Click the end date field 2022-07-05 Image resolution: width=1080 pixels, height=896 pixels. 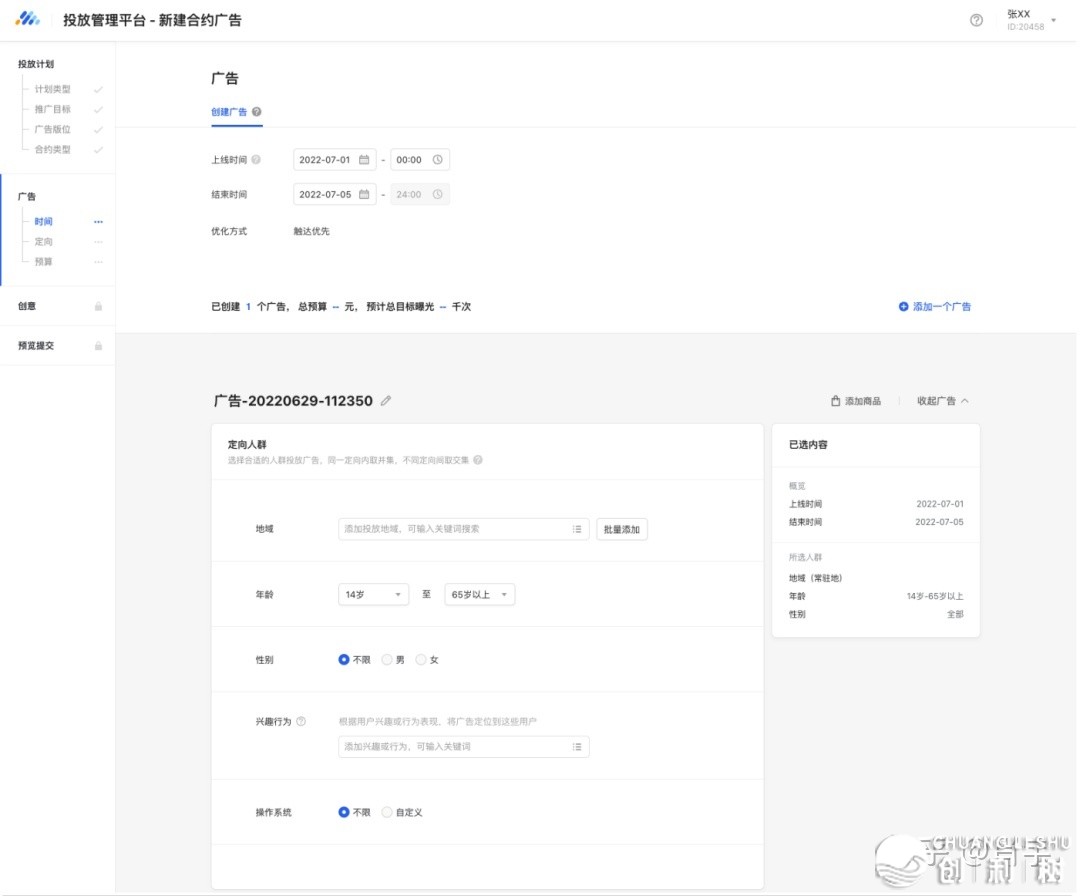[335, 194]
